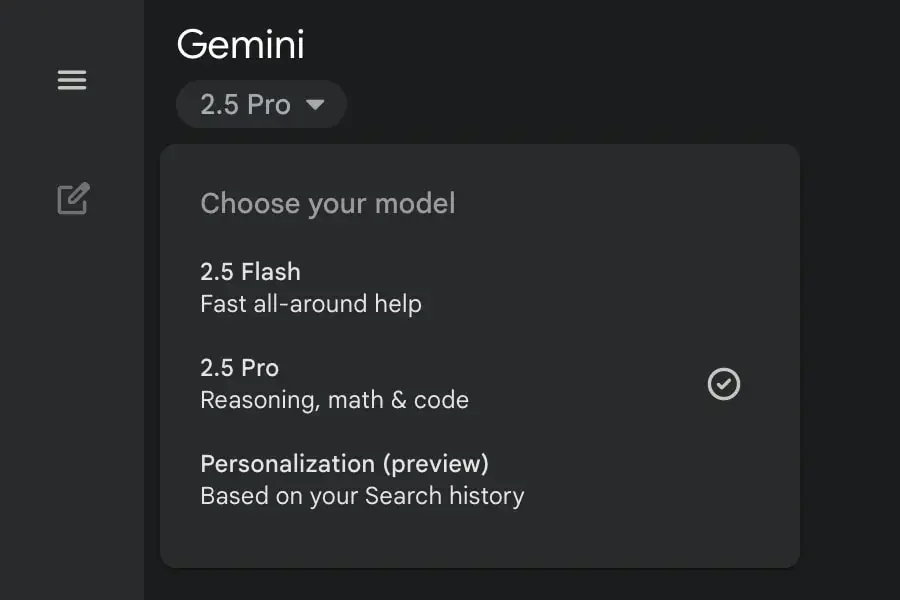Click the Gemini title text
The width and height of the screenshot is (900, 600).
point(240,44)
